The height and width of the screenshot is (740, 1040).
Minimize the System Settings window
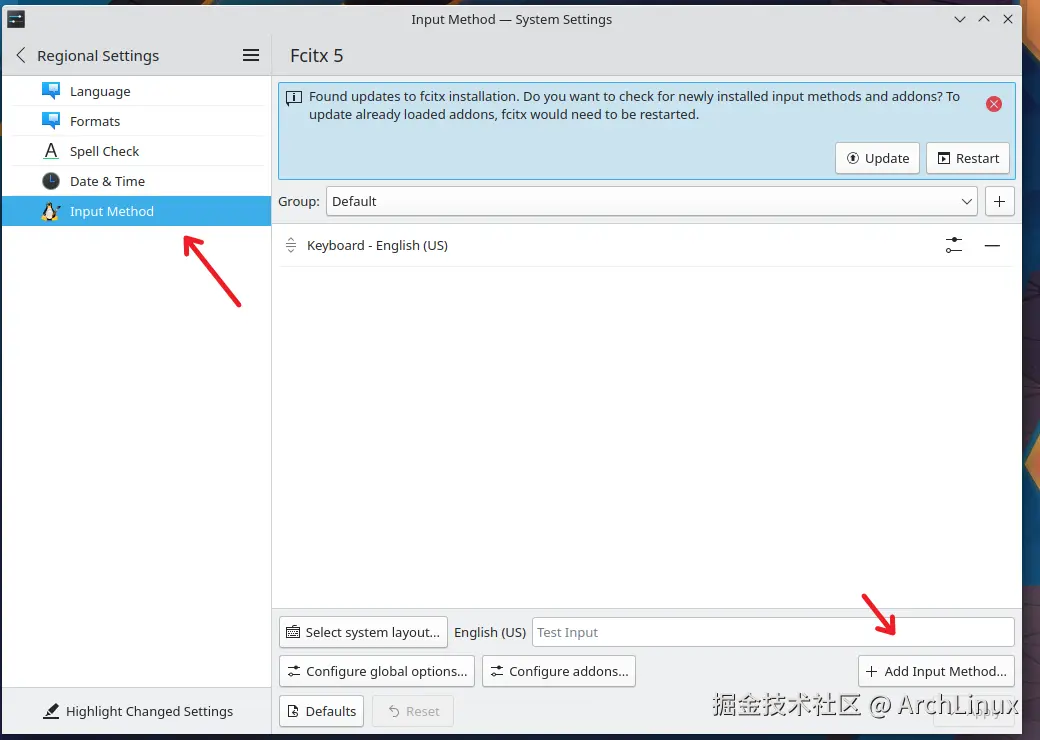(960, 19)
